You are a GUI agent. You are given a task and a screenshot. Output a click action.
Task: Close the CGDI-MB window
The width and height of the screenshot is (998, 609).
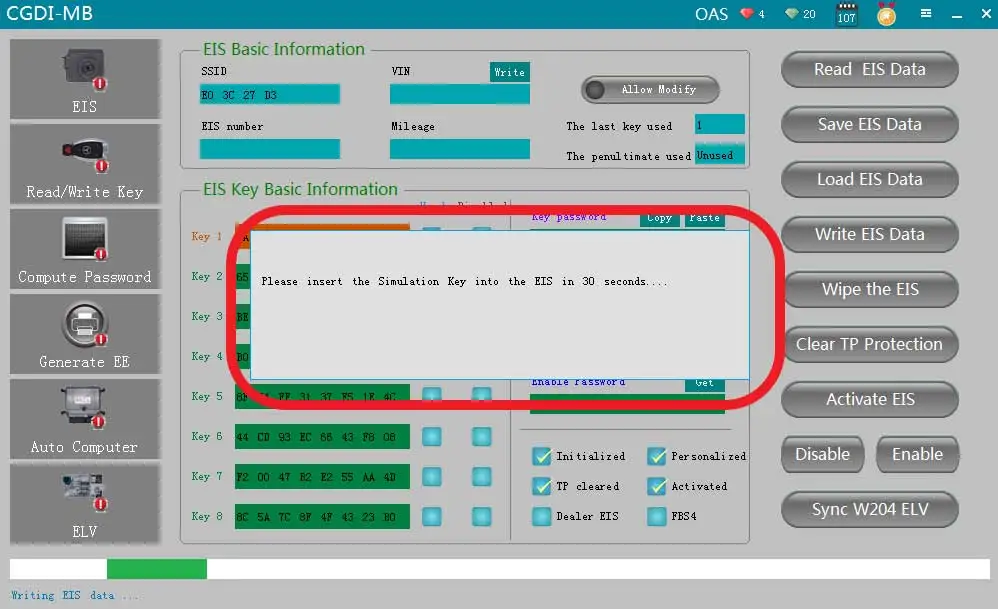point(986,13)
